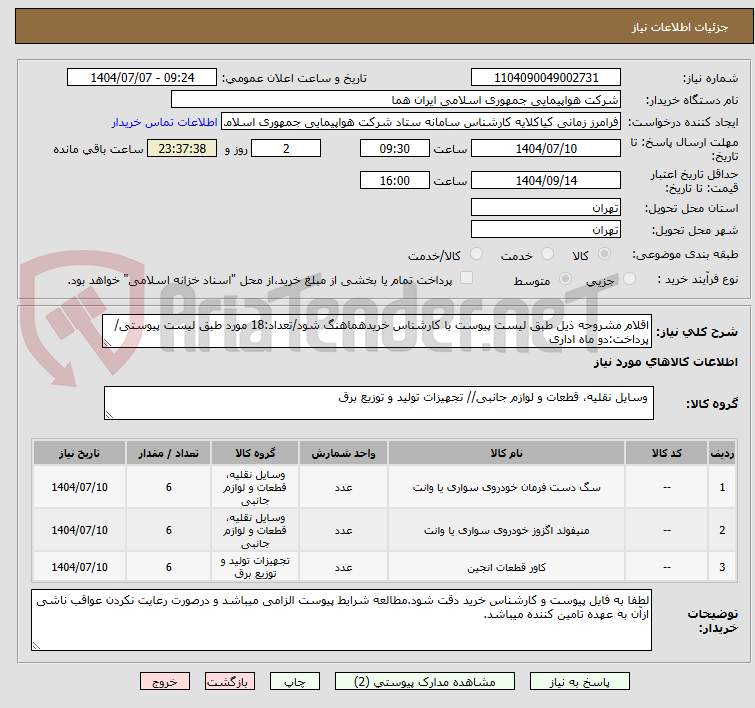Click the 09:30 response time field

pos(395,149)
